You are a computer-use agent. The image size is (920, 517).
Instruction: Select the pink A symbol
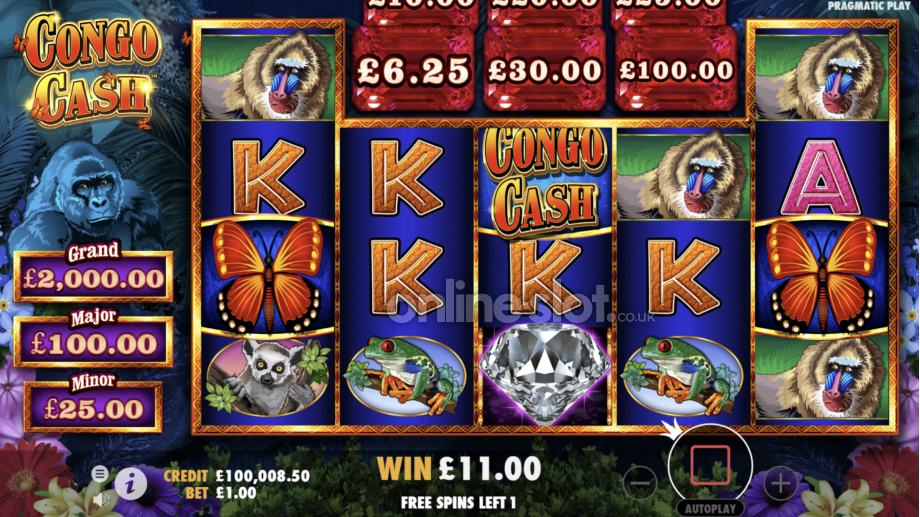click(821, 178)
